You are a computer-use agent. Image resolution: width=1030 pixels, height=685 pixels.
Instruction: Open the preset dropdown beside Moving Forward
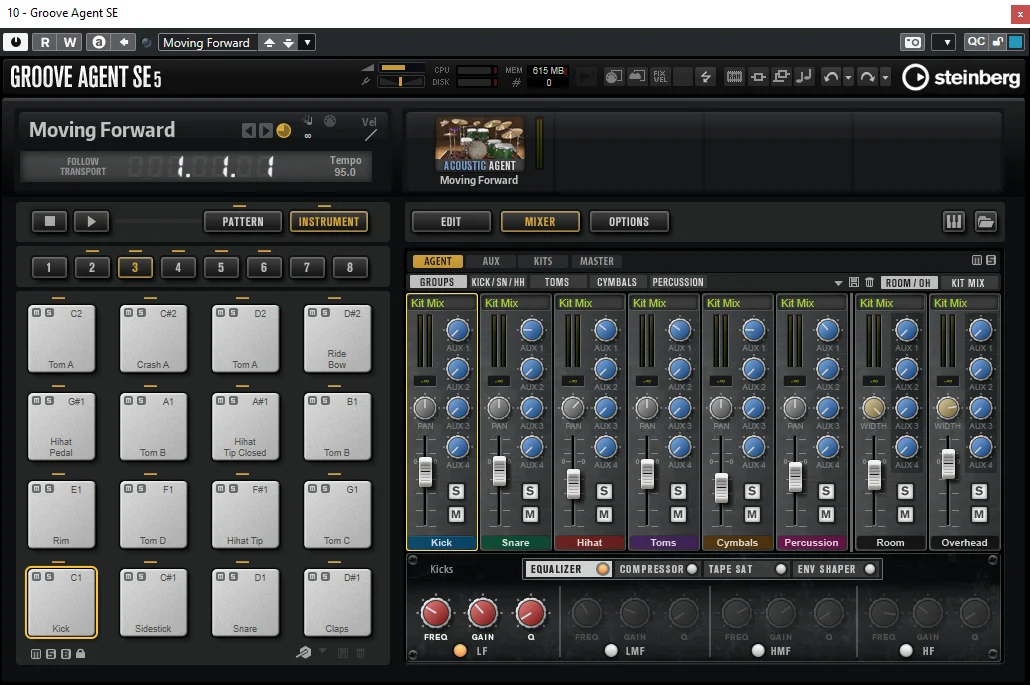(307, 42)
